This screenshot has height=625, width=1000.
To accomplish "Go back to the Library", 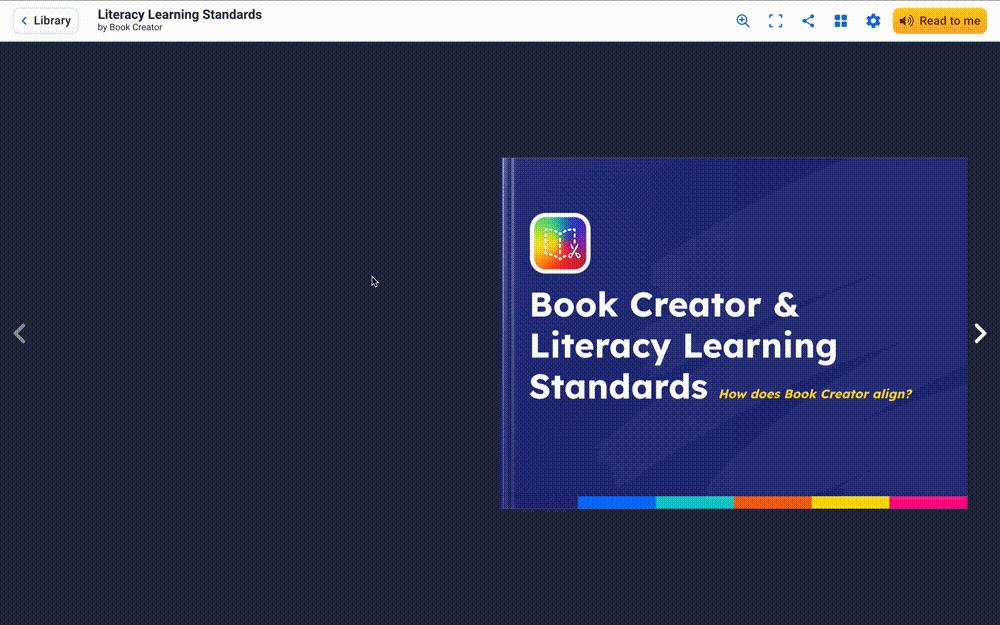I will pos(46,20).
